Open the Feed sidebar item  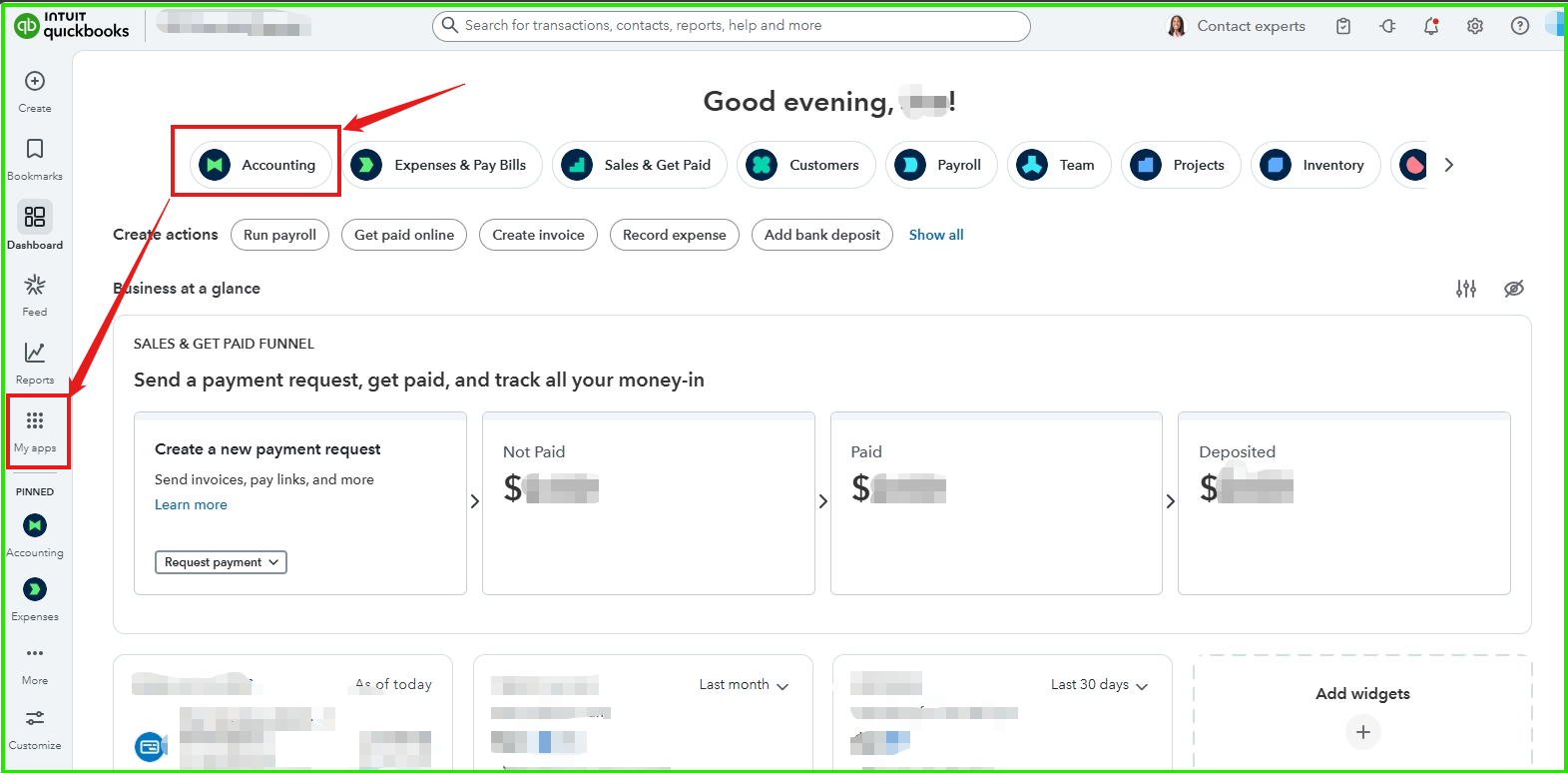(x=35, y=296)
